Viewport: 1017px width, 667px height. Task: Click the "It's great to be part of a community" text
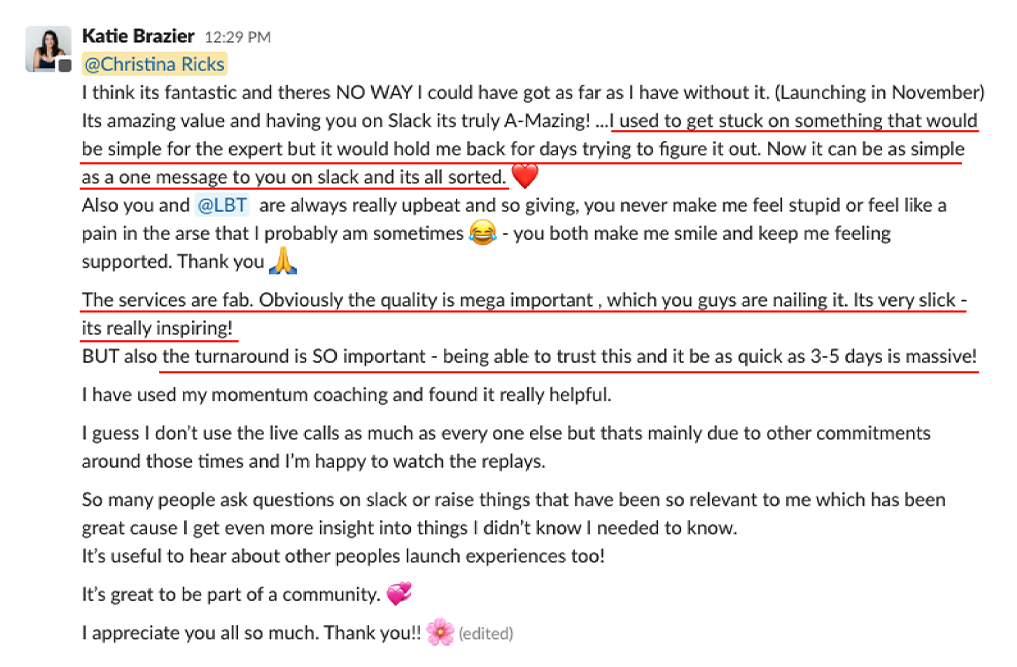point(231,595)
